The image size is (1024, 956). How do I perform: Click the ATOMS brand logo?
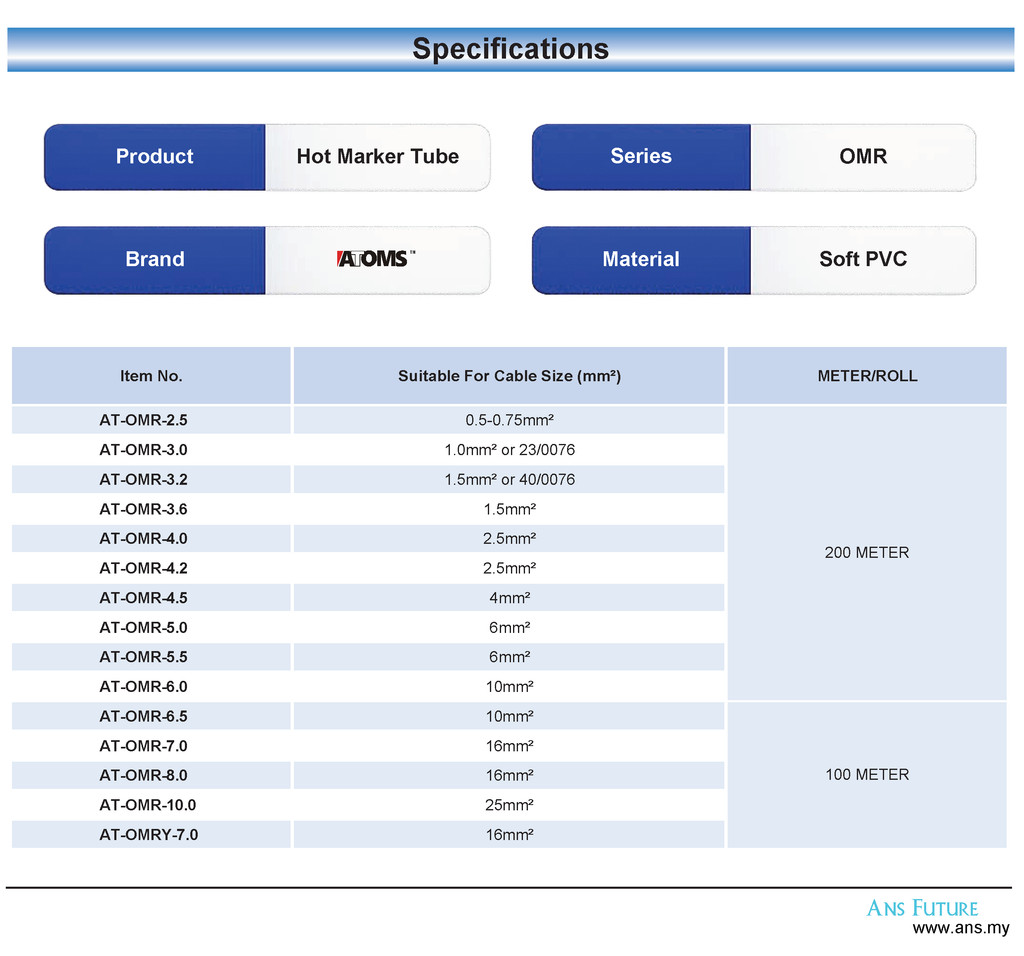click(x=376, y=259)
